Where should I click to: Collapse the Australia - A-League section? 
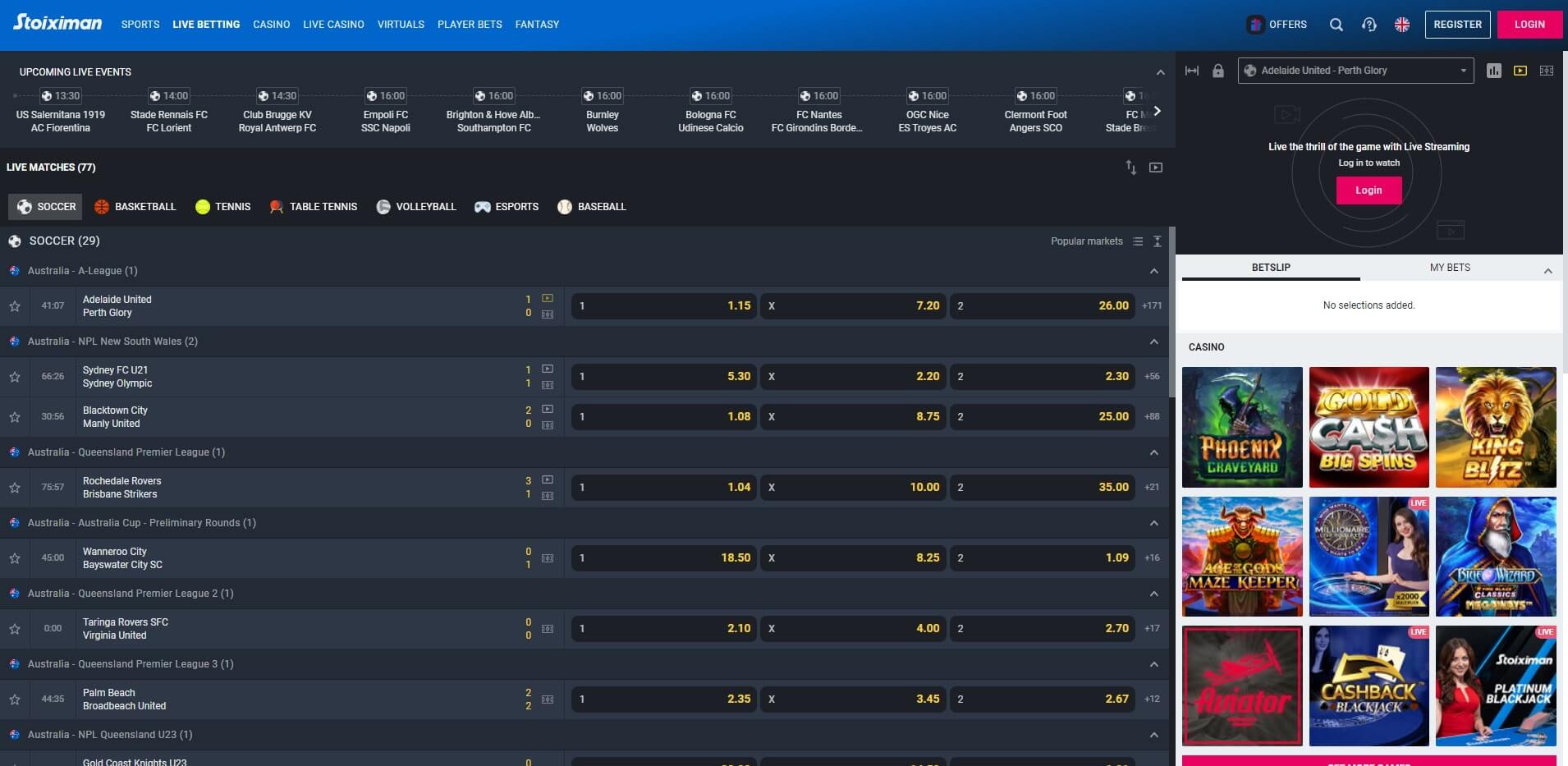pyautogui.click(x=1153, y=270)
